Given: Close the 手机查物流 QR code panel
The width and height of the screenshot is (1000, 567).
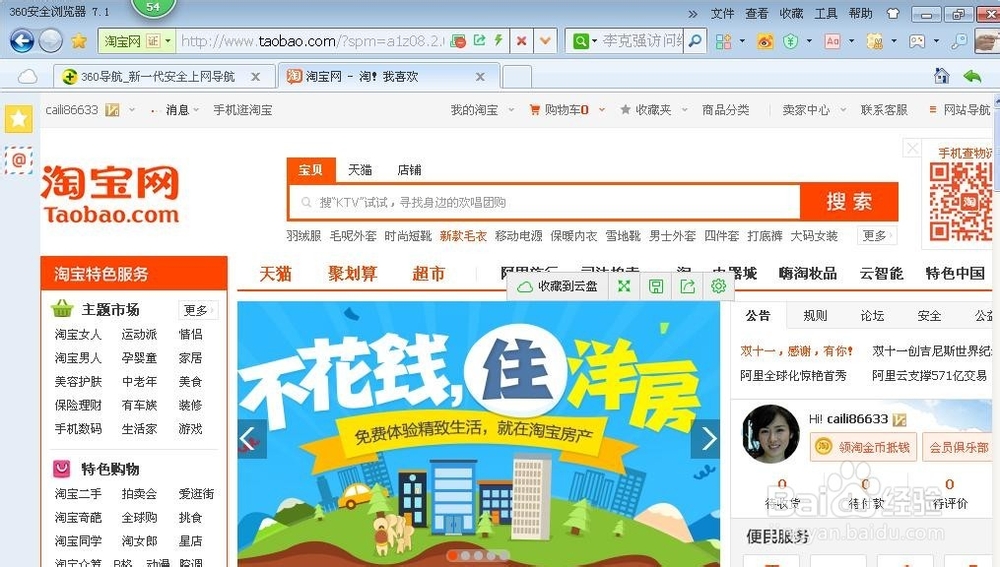Looking at the screenshot, I should (913, 149).
